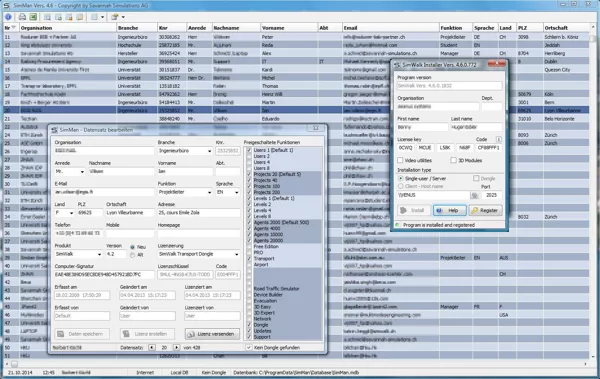Click the Daten speichern button
The image size is (600, 379).
(x=82, y=334)
